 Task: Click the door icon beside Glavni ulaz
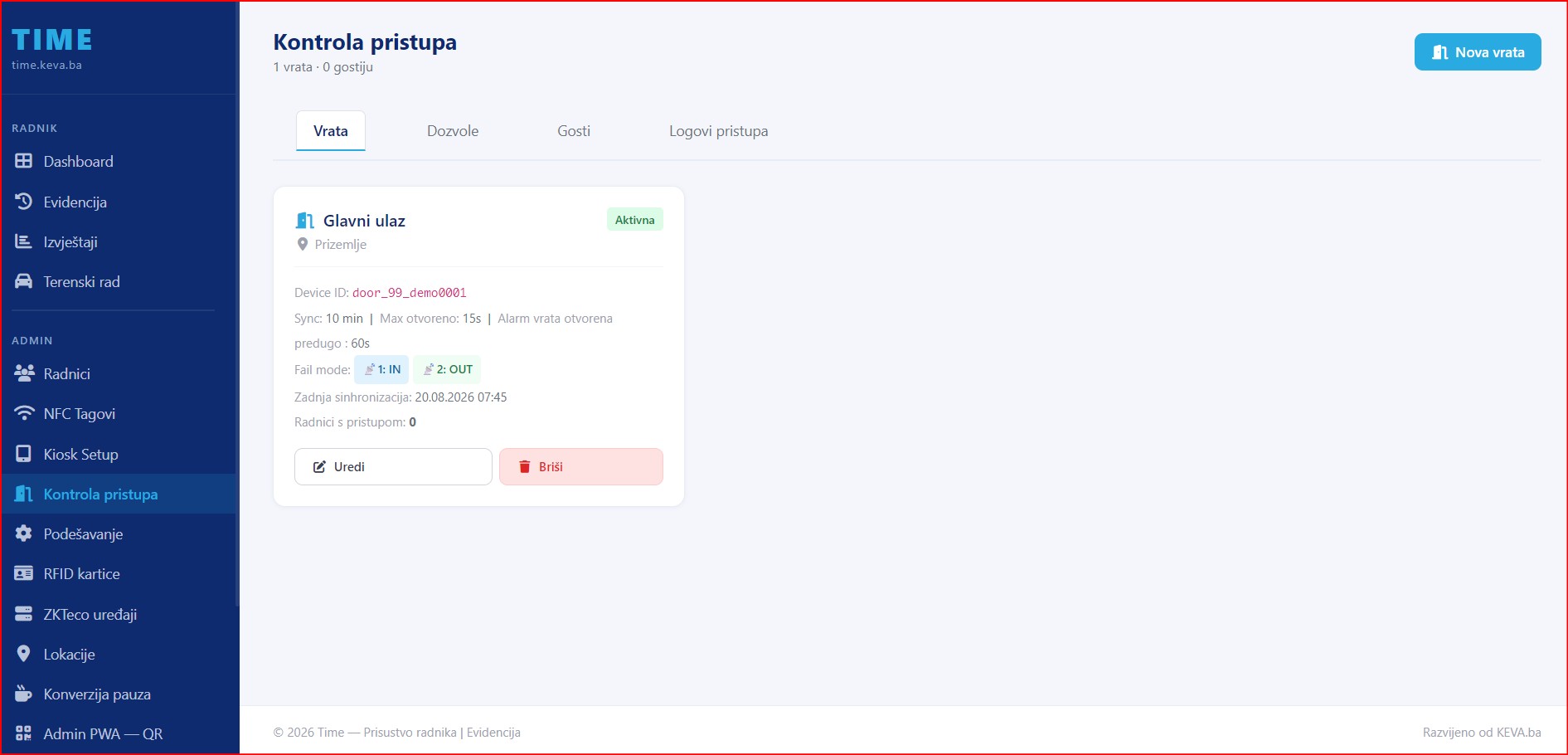tap(304, 221)
